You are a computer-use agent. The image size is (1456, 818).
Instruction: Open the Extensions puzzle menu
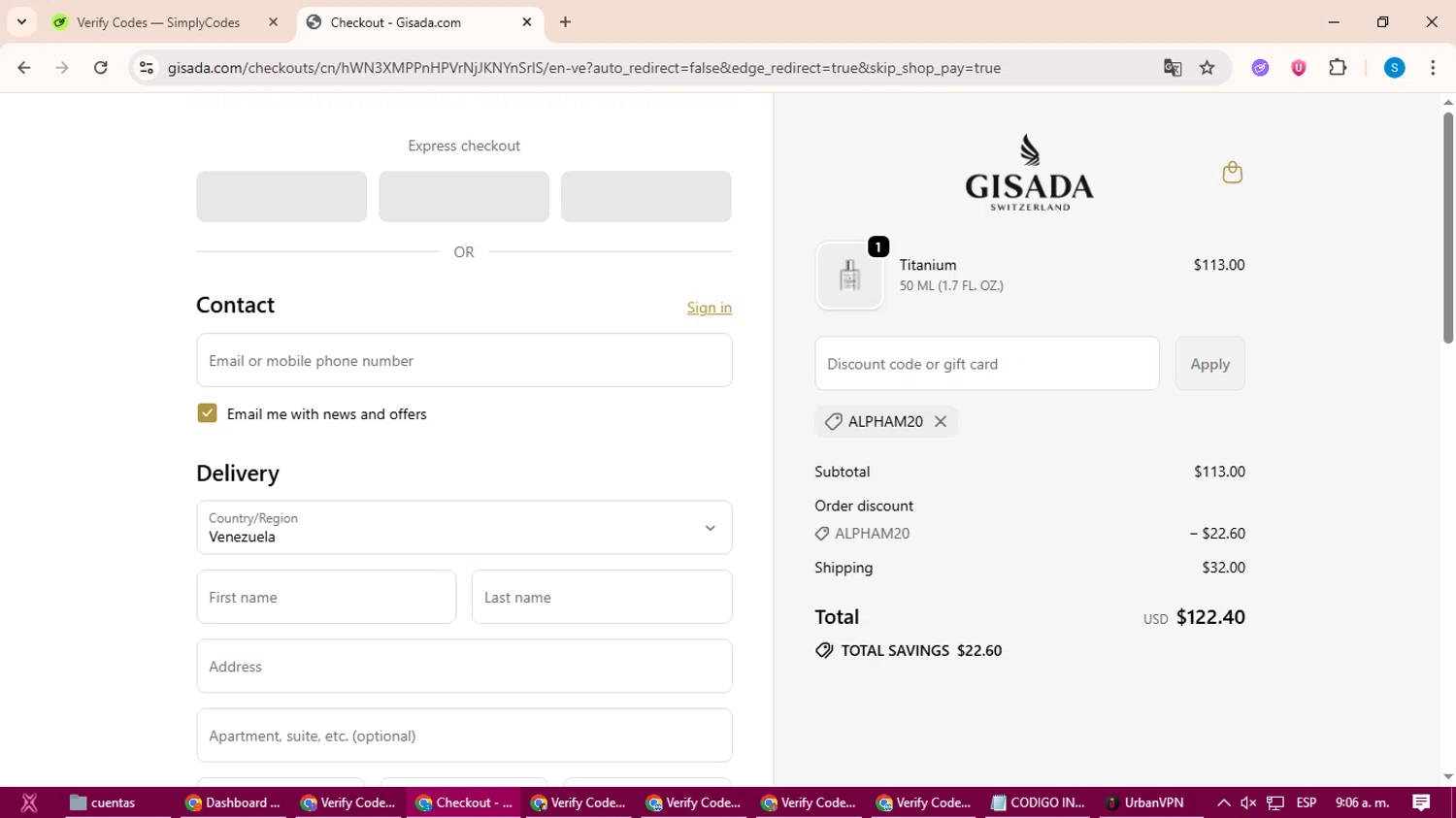(x=1338, y=68)
